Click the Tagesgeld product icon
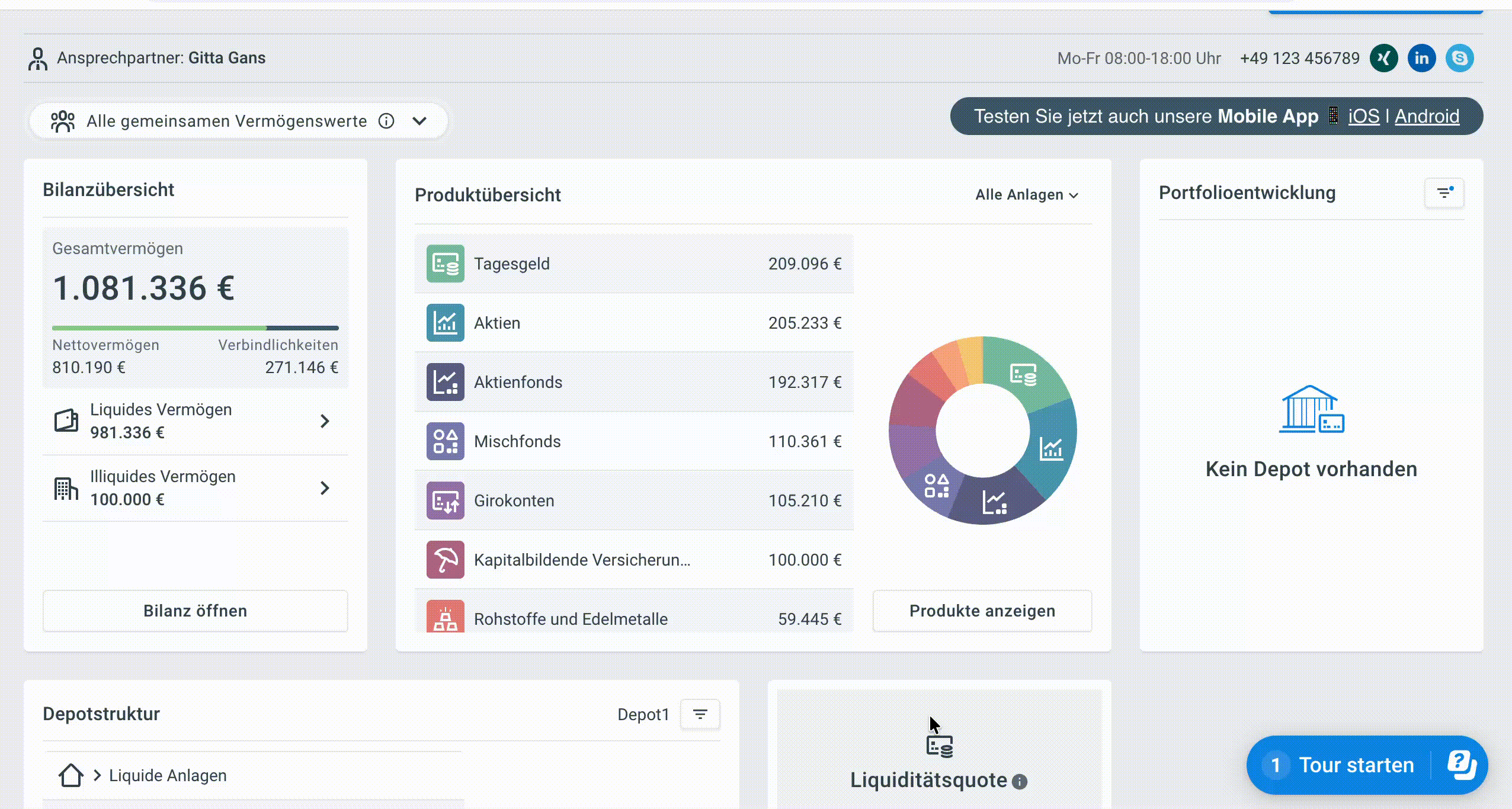1512x809 pixels. 445,264
